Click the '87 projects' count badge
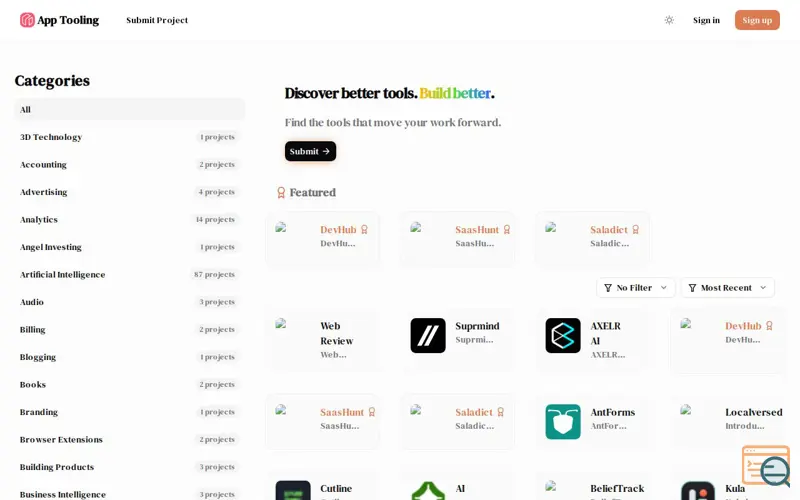The image size is (800, 500). 214,274
